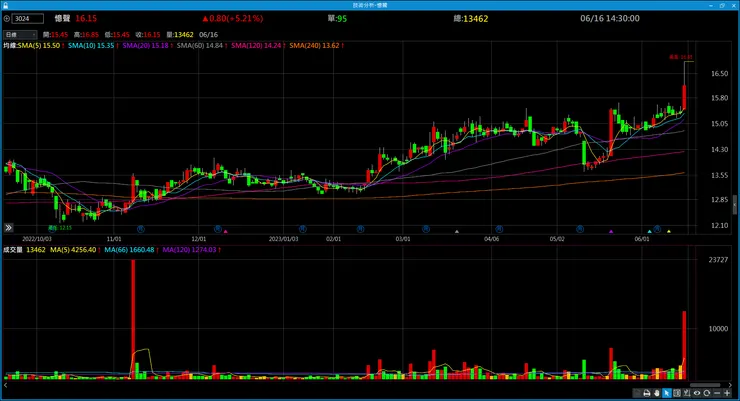Click the 23727 volume axis label
This screenshot has width=740, height=401.
click(x=718, y=259)
